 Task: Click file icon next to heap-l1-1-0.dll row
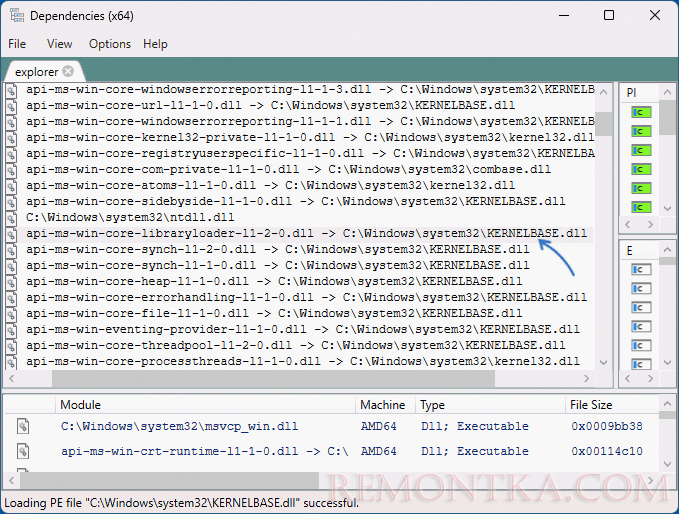pyautogui.click(x=11, y=283)
